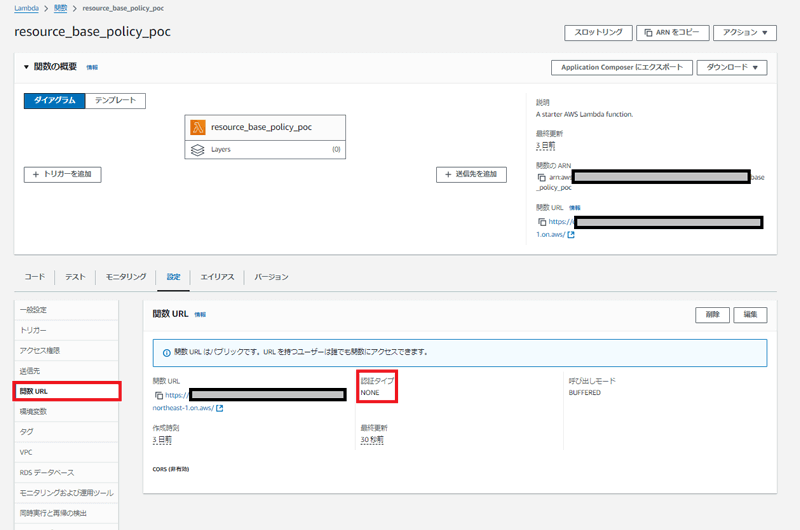Go to Lambda in the breadcrumb
The width and height of the screenshot is (800, 530).
click(x=27, y=8)
